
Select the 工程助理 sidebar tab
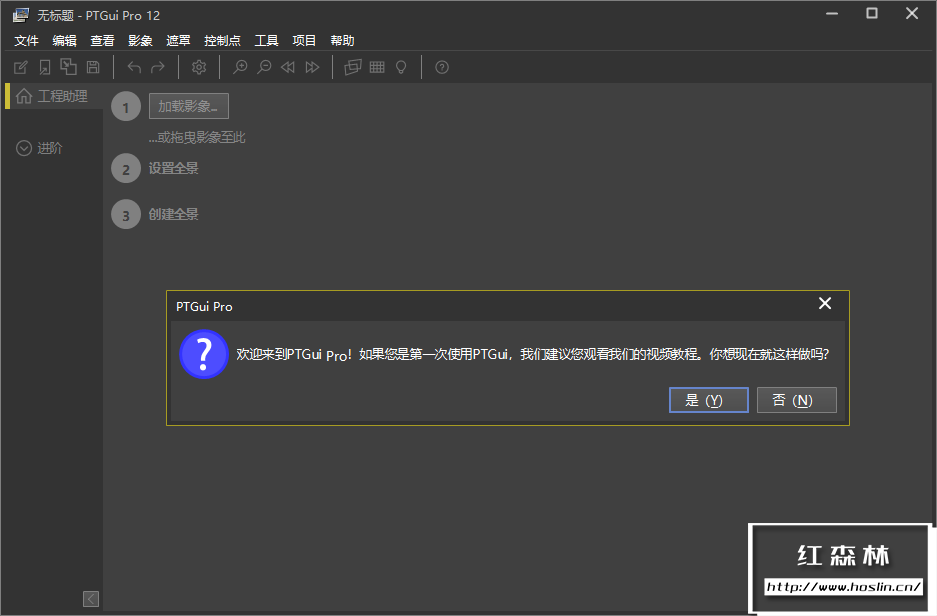(x=54, y=96)
